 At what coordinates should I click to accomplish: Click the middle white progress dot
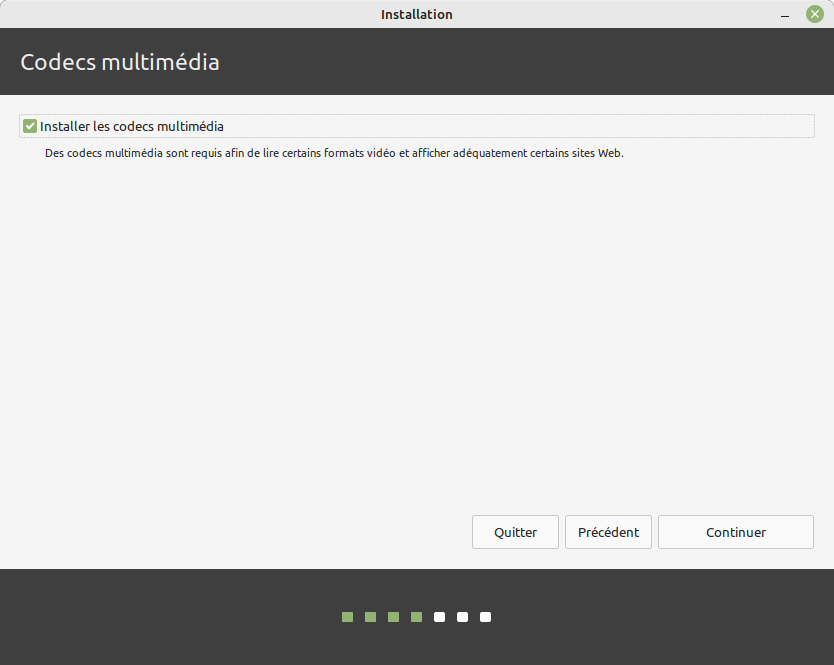[x=462, y=617]
